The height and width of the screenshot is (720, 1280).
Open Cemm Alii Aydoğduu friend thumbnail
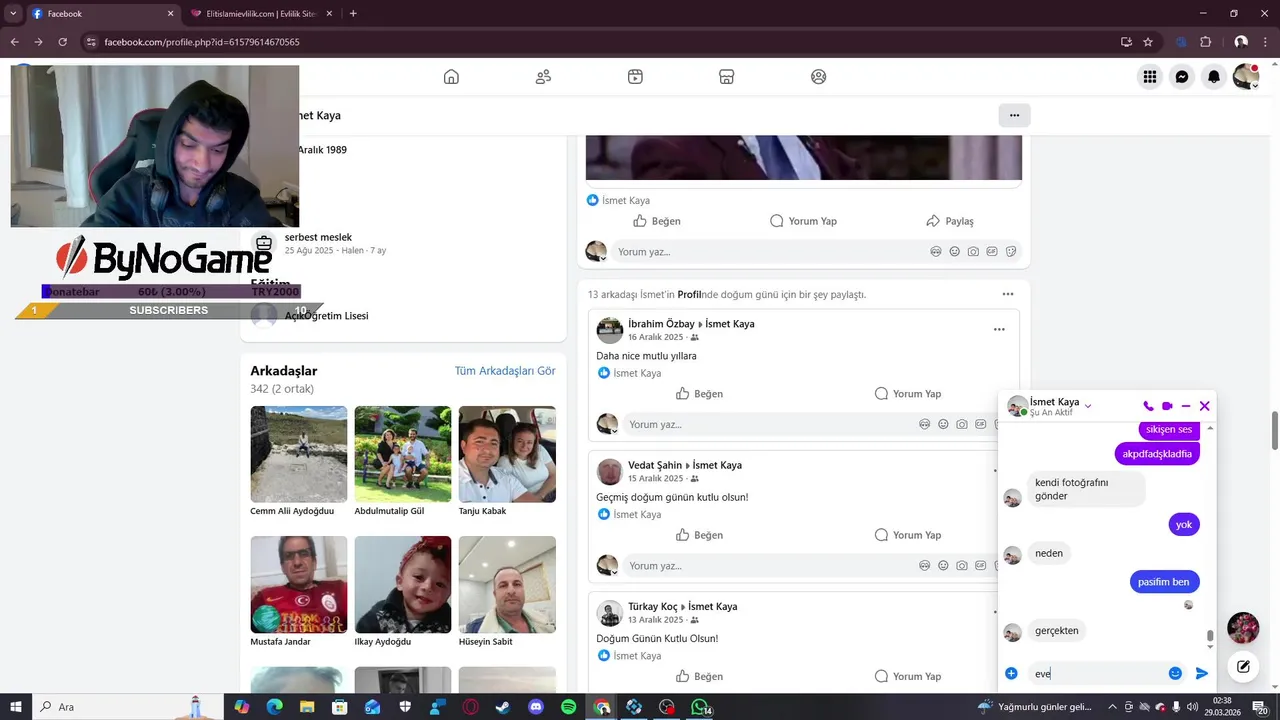tap(299, 454)
